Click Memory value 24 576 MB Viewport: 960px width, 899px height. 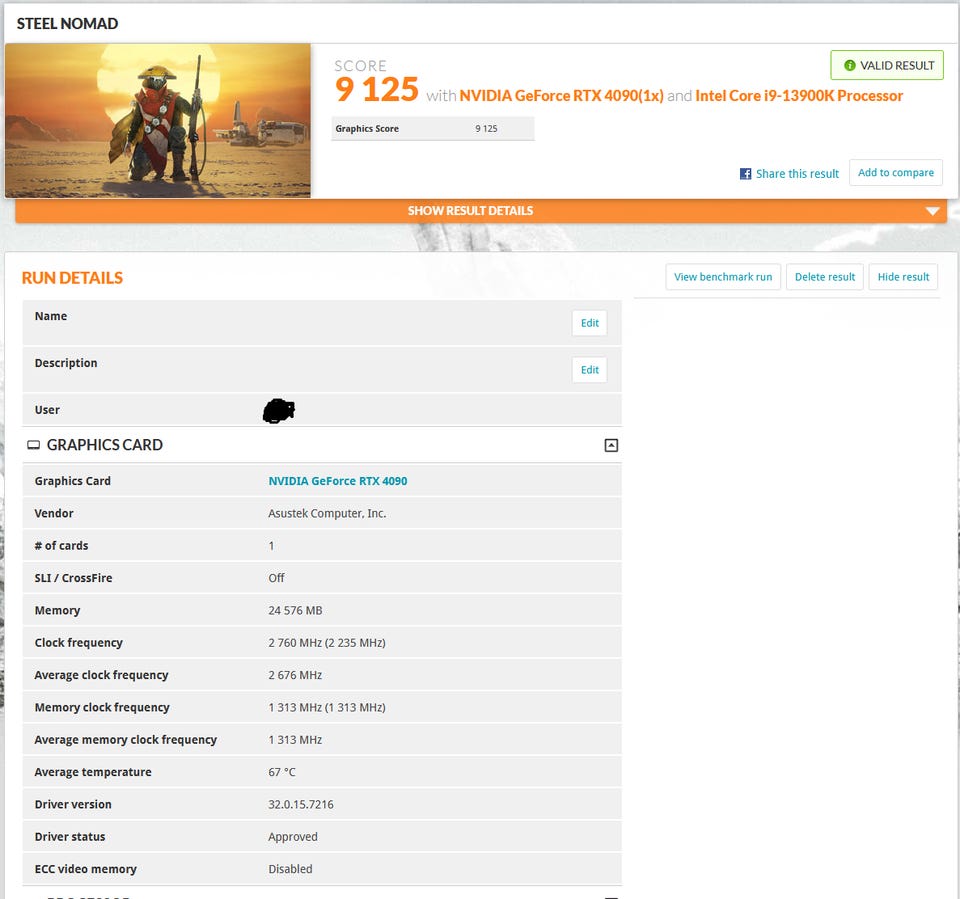click(x=295, y=611)
